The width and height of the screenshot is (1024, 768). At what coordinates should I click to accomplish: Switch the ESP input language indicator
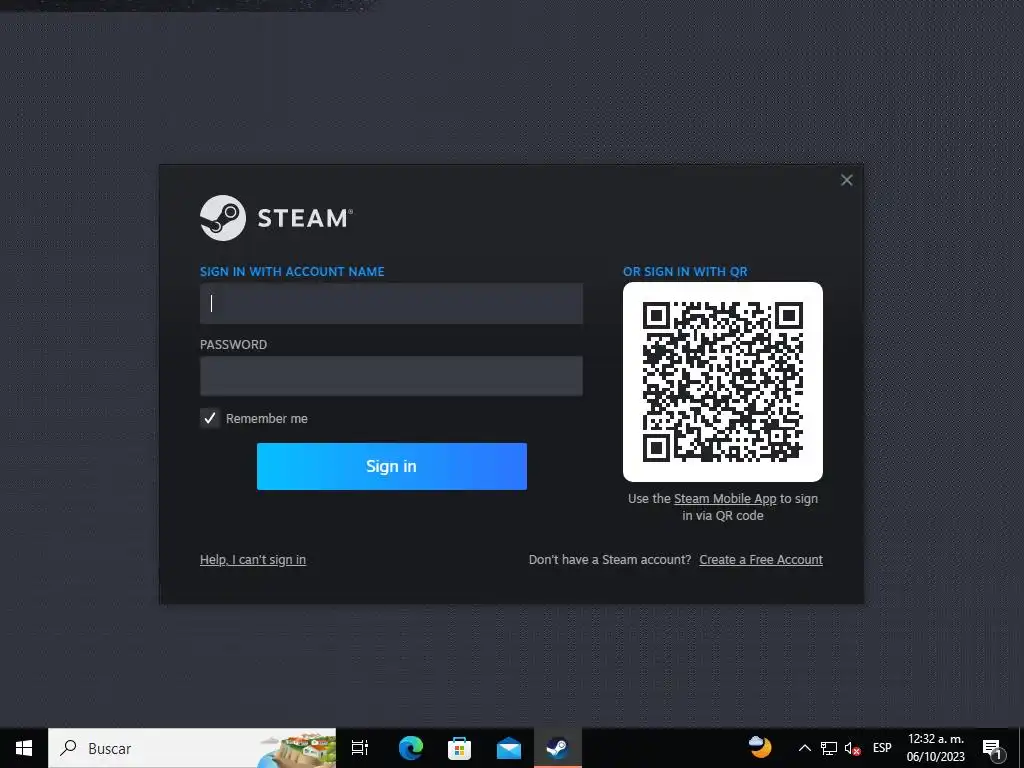[x=882, y=748]
